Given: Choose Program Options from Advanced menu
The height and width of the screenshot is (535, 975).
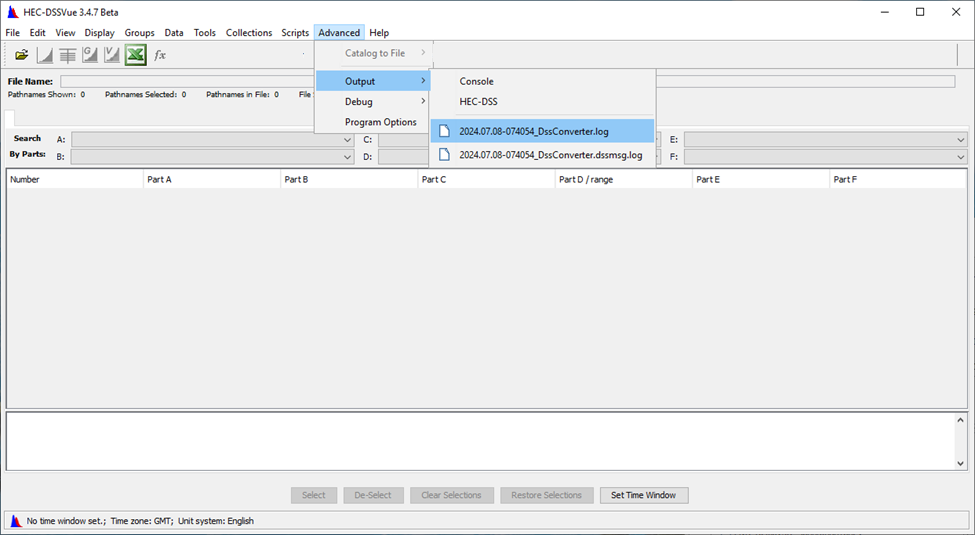Looking at the screenshot, I should (372, 122).
